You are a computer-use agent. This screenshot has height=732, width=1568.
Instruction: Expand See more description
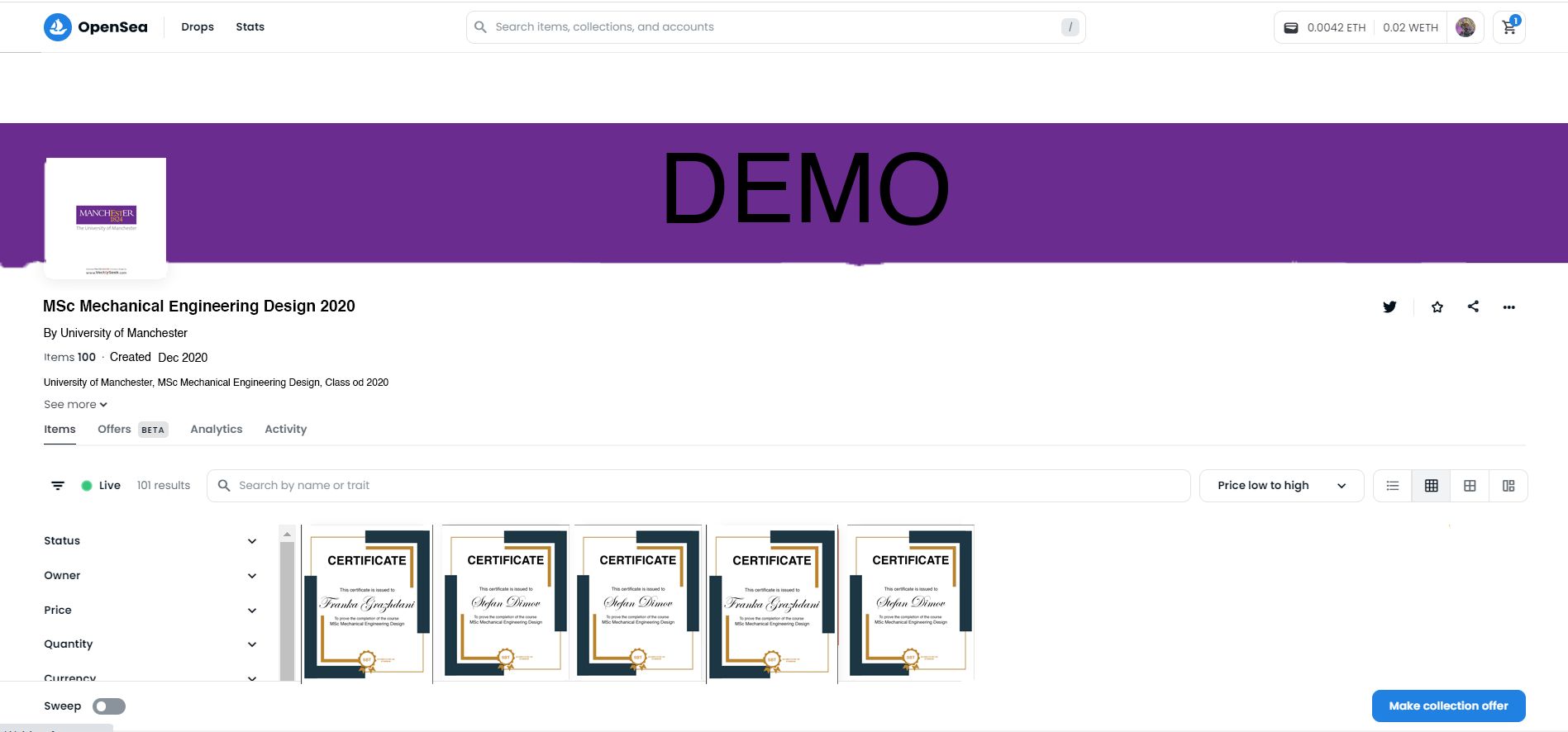tap(75, 405)
